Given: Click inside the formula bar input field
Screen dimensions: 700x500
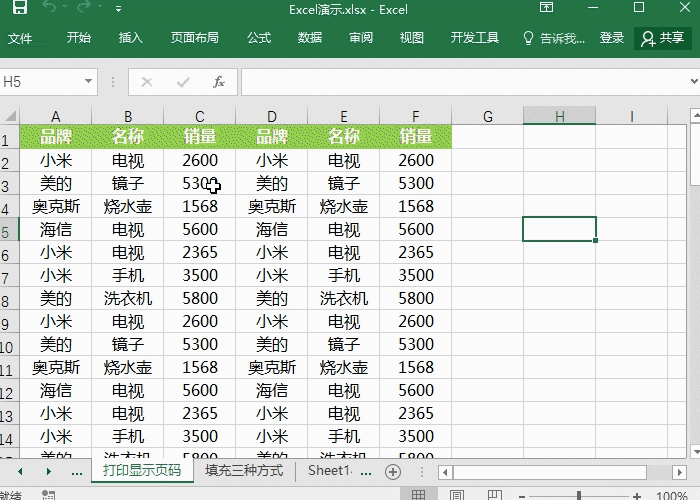Looking at the screenshot, I should click(460, 82).
